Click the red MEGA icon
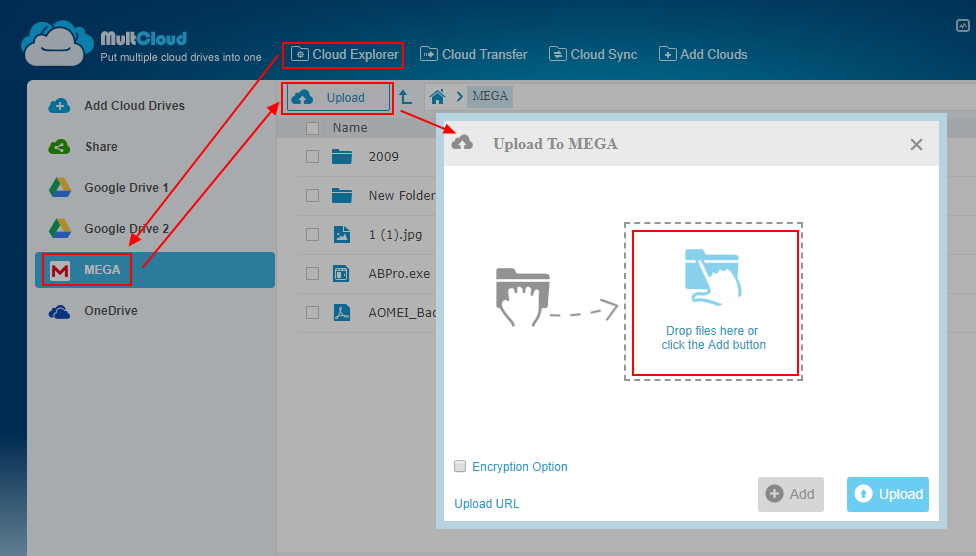 pos(60,270)
